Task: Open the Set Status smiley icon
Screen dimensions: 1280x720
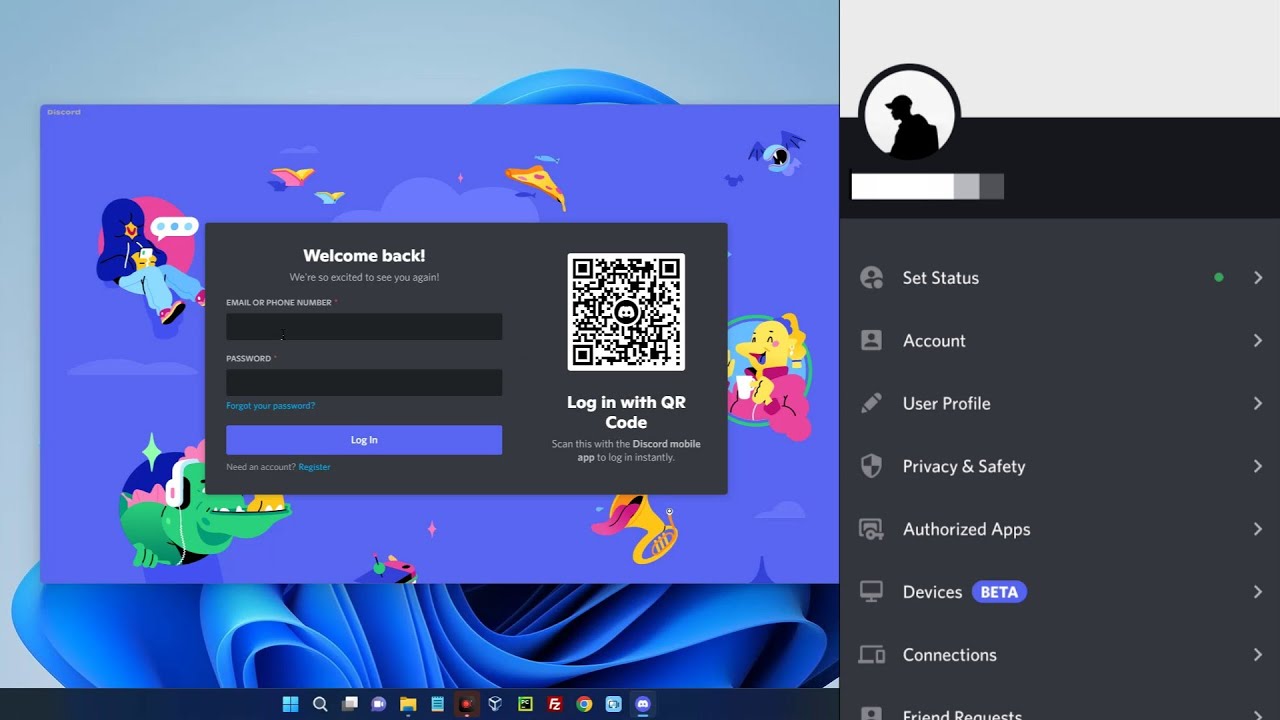Action: click(872, 278)
